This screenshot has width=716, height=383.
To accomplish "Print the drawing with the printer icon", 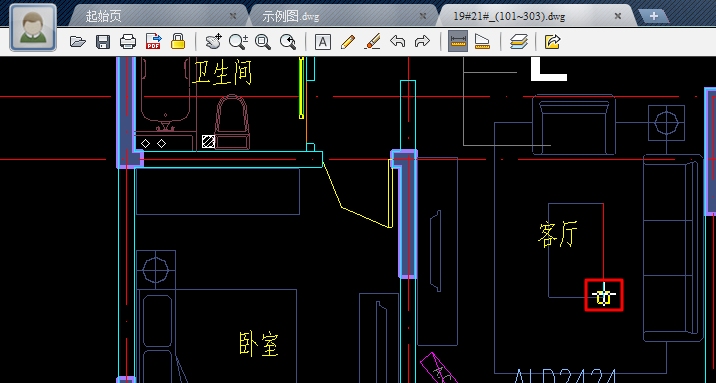I will coord(128,42).
